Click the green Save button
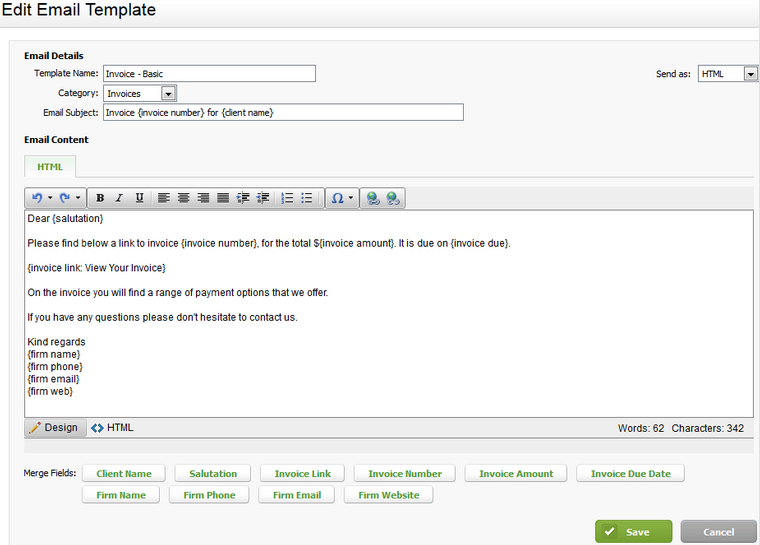Screen dimensions: 760x545 tap(633, 532)
